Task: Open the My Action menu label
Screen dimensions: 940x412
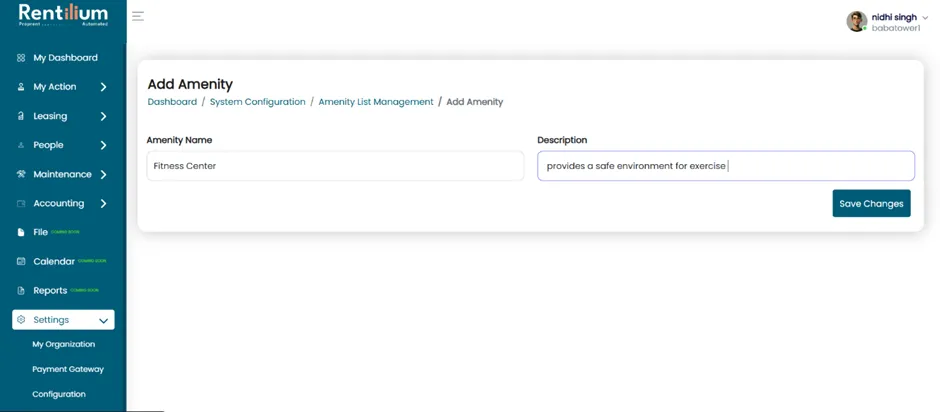Action: pyautogui.click(x=55, y=87)
